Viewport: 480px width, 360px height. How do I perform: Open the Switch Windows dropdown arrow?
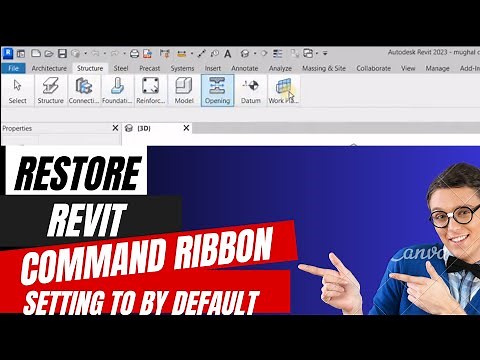pyautogui.click(x=317, y=53)
